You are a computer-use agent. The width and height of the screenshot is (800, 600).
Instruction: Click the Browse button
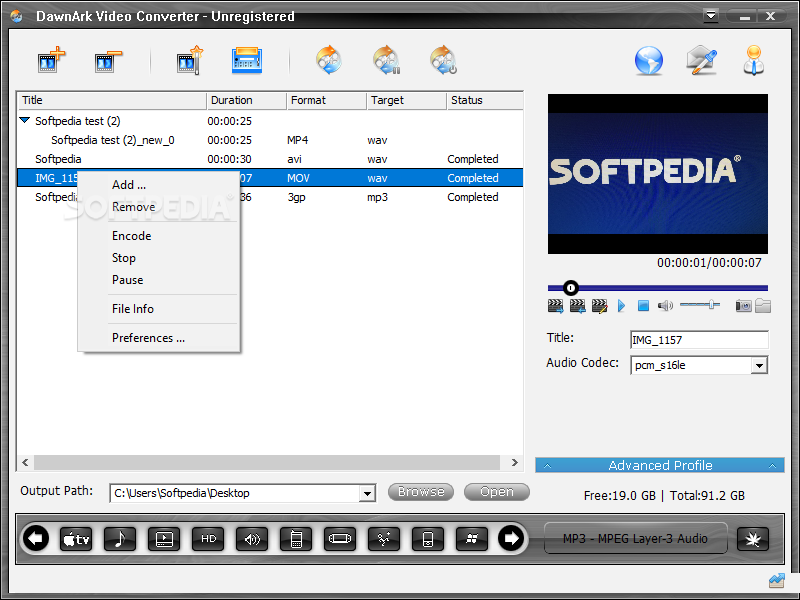point(421,492)
